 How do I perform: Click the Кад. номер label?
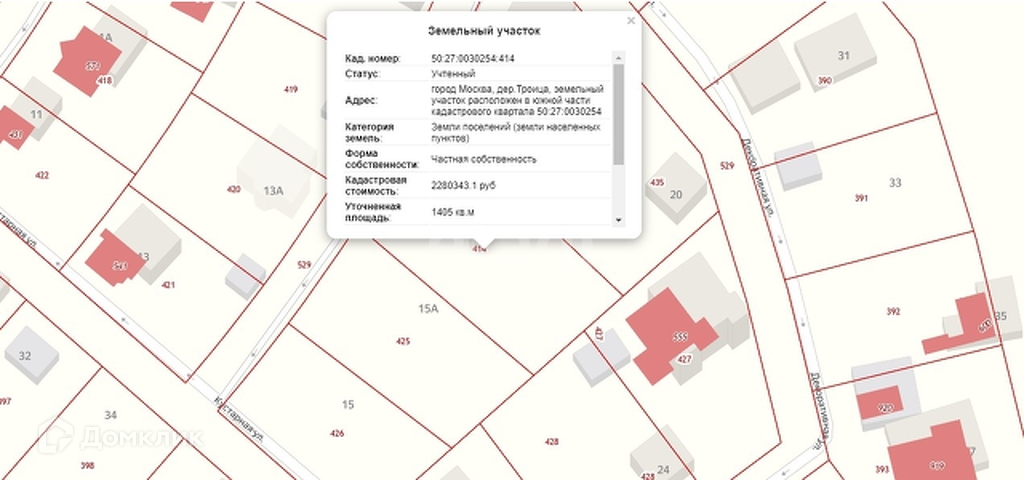[372, 59]
